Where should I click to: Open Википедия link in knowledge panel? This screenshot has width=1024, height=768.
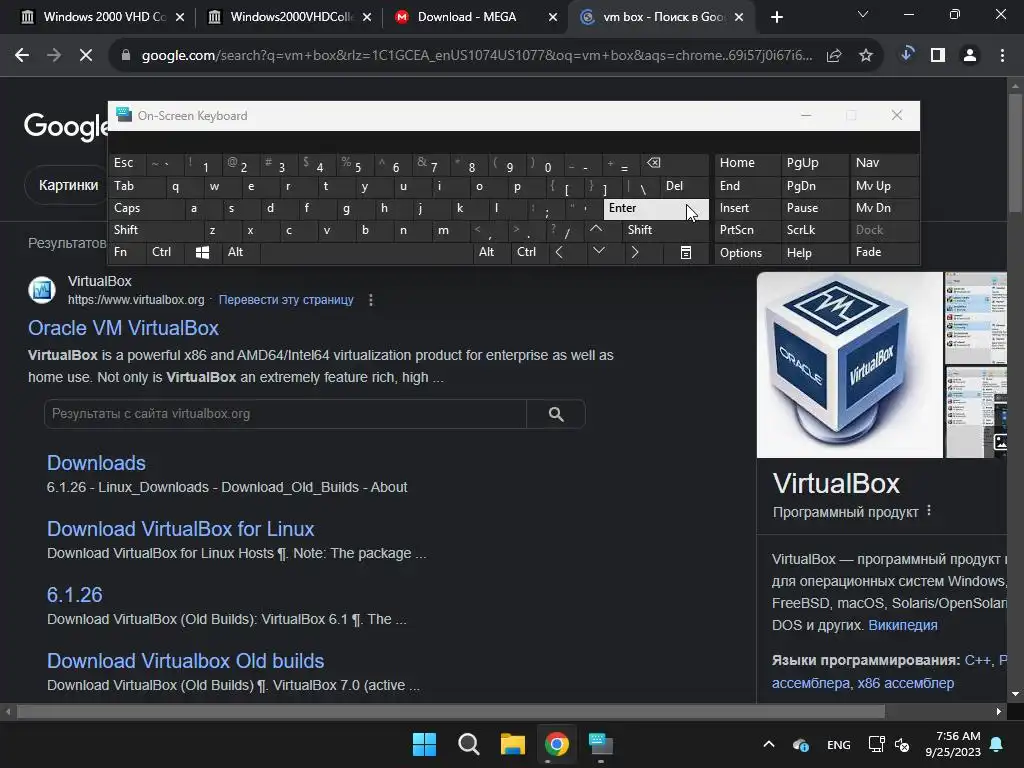point(903,625)
